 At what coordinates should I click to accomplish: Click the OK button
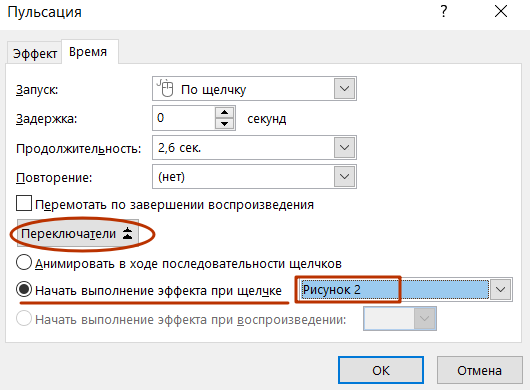point(381,370)
